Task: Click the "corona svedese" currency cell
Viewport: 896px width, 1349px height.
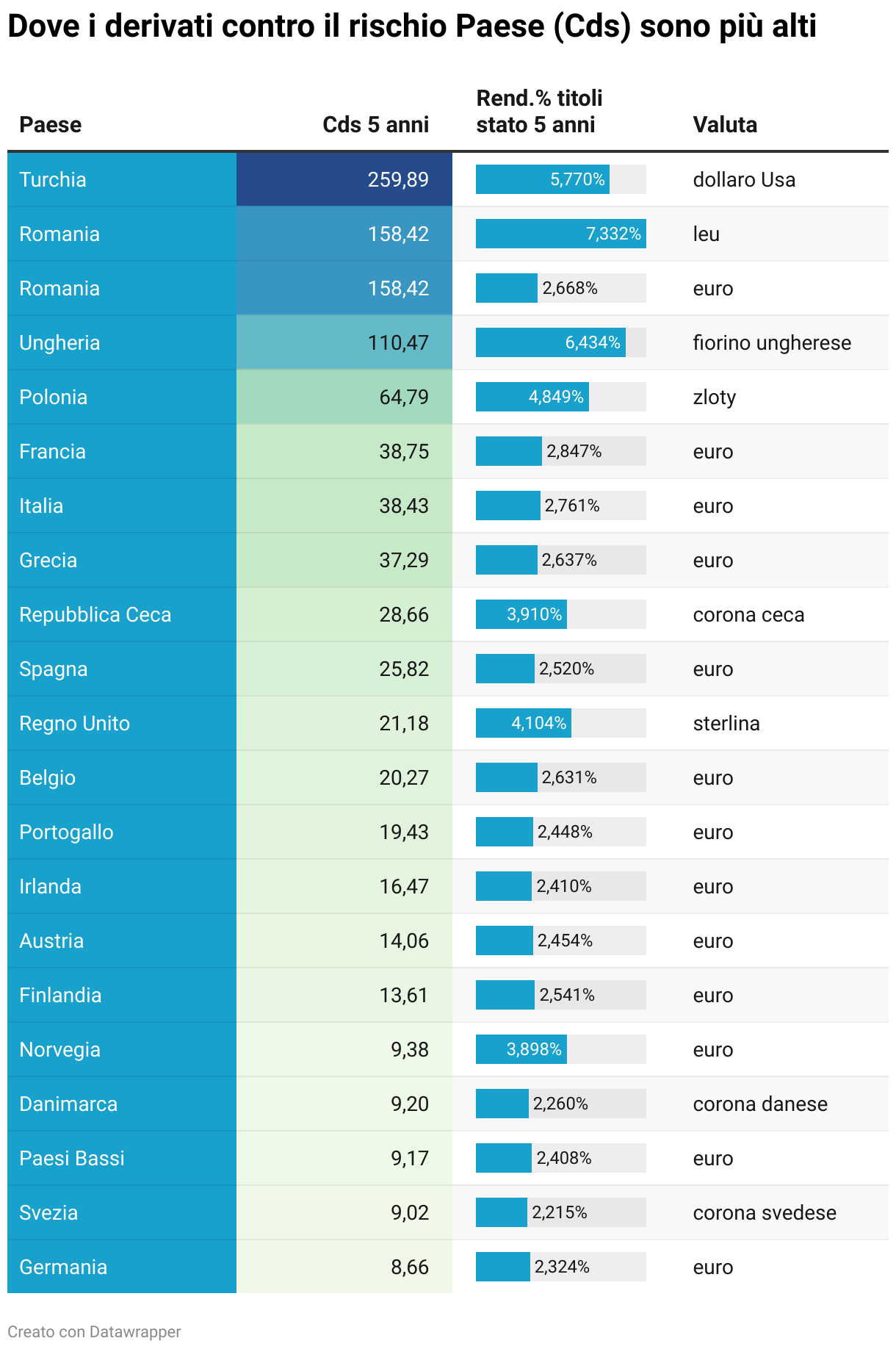Action: point(765,1212)
